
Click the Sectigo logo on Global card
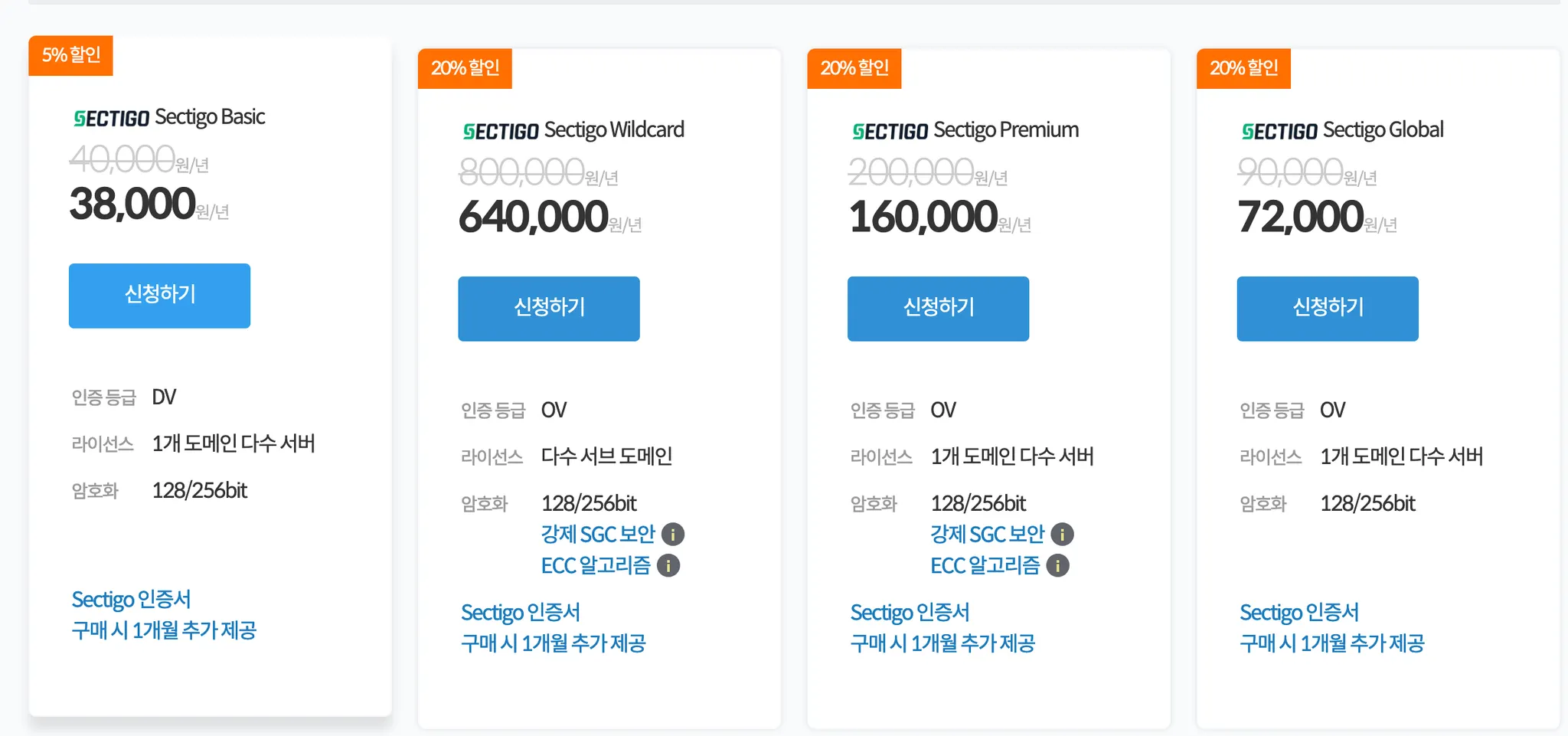tap(1279, 132)
